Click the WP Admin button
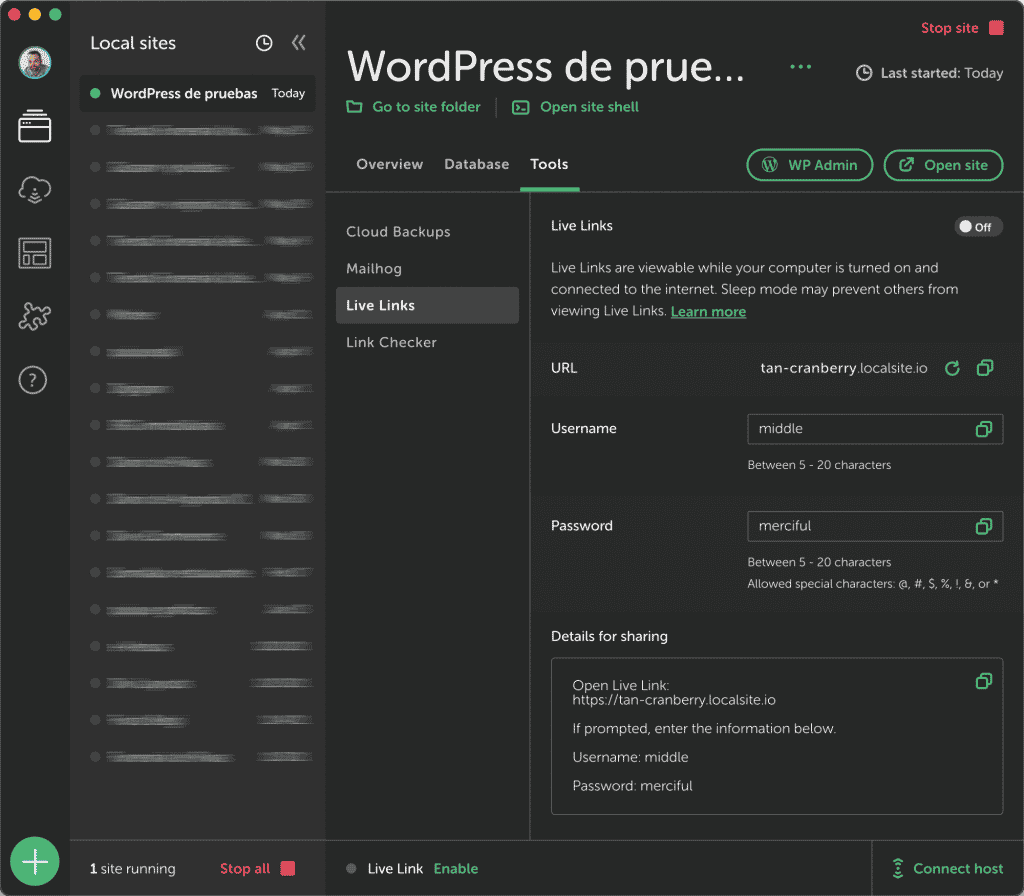The height and width of the screenshot is (896, 1024). (x=809, y=165)
